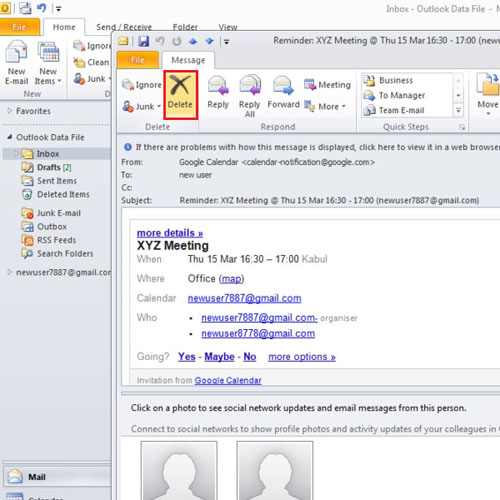Image resolution: width=500 pixels, height=500 pixels.
Task: Open the File tab in the main Outlook window
Action: click(19, 27)
